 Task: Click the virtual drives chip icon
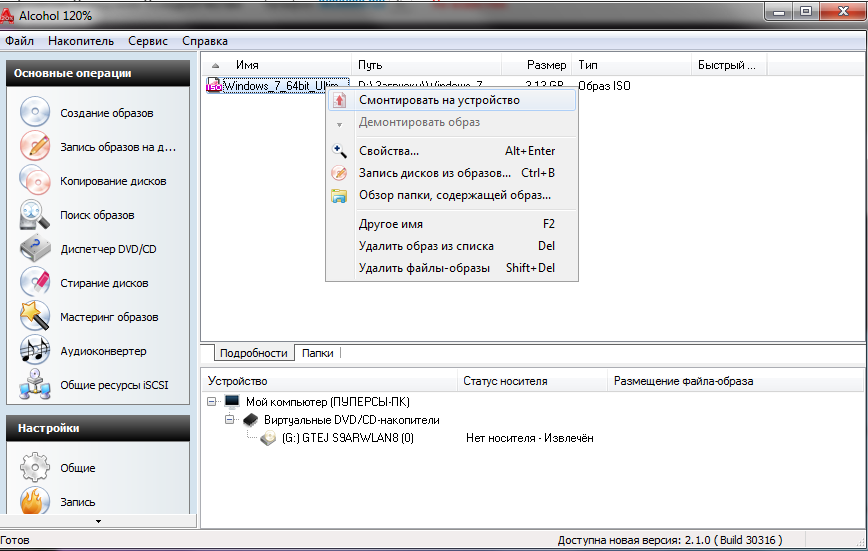(x=251, y=420)
